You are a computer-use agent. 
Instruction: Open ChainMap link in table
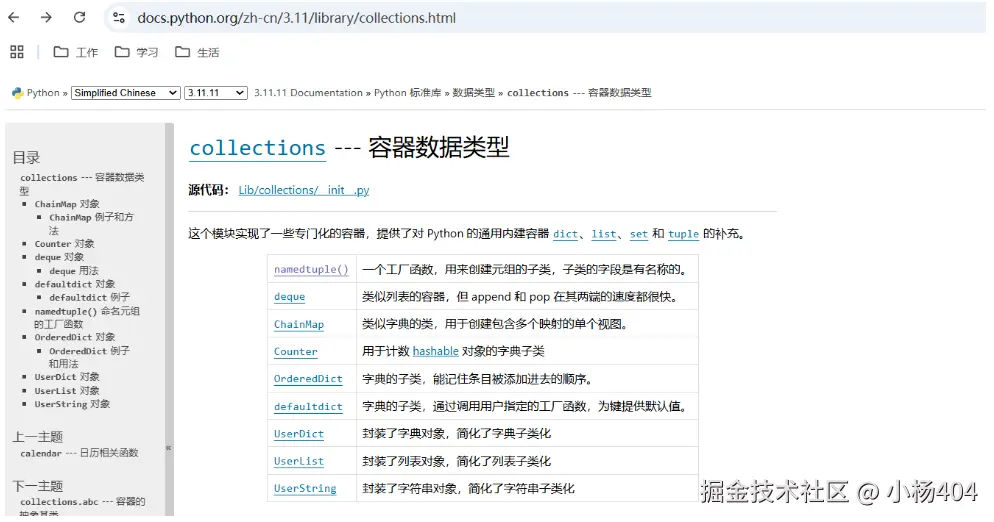299,324
